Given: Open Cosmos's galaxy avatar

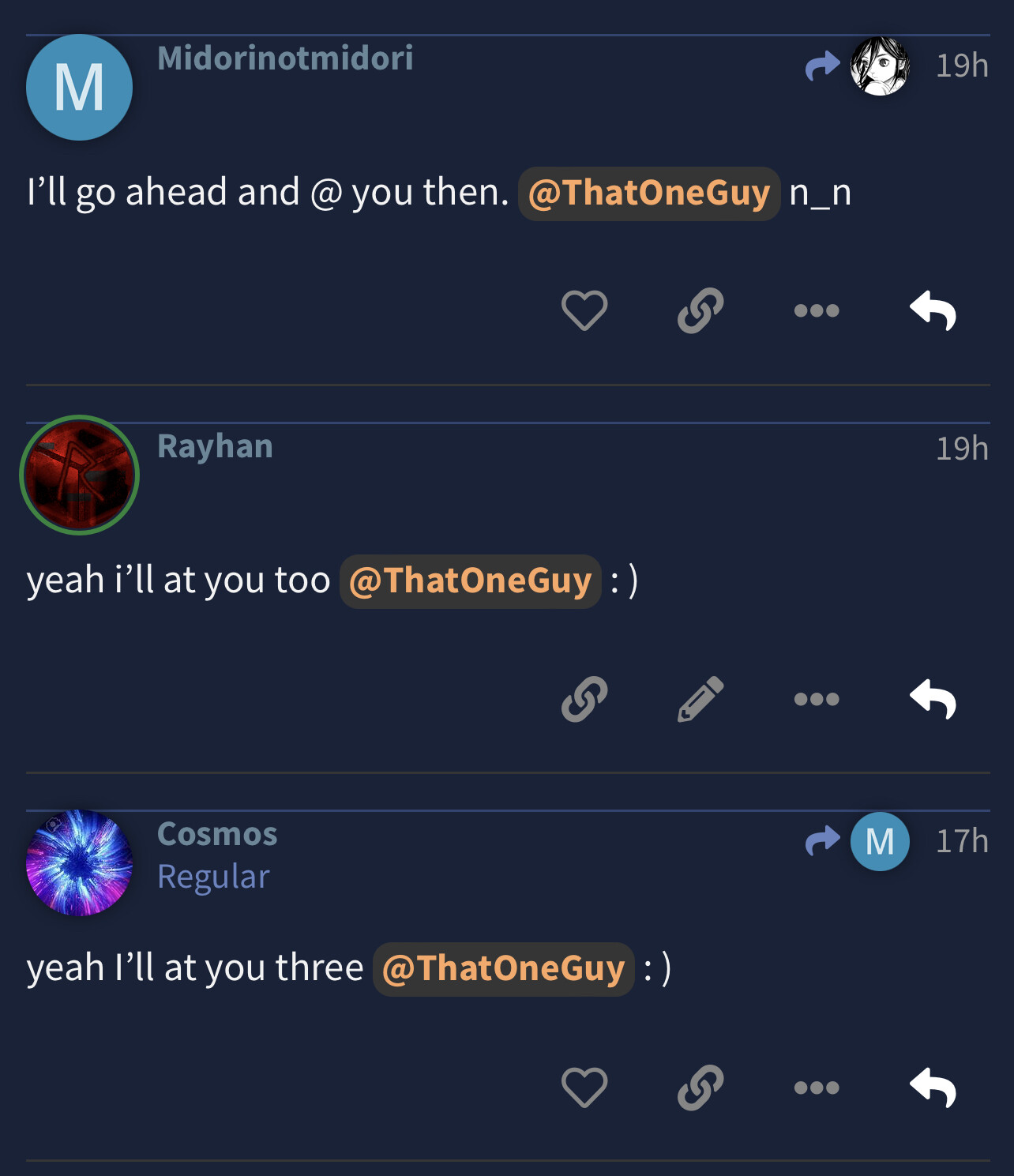Looking at the screenshot, I should tap(79, 863).
